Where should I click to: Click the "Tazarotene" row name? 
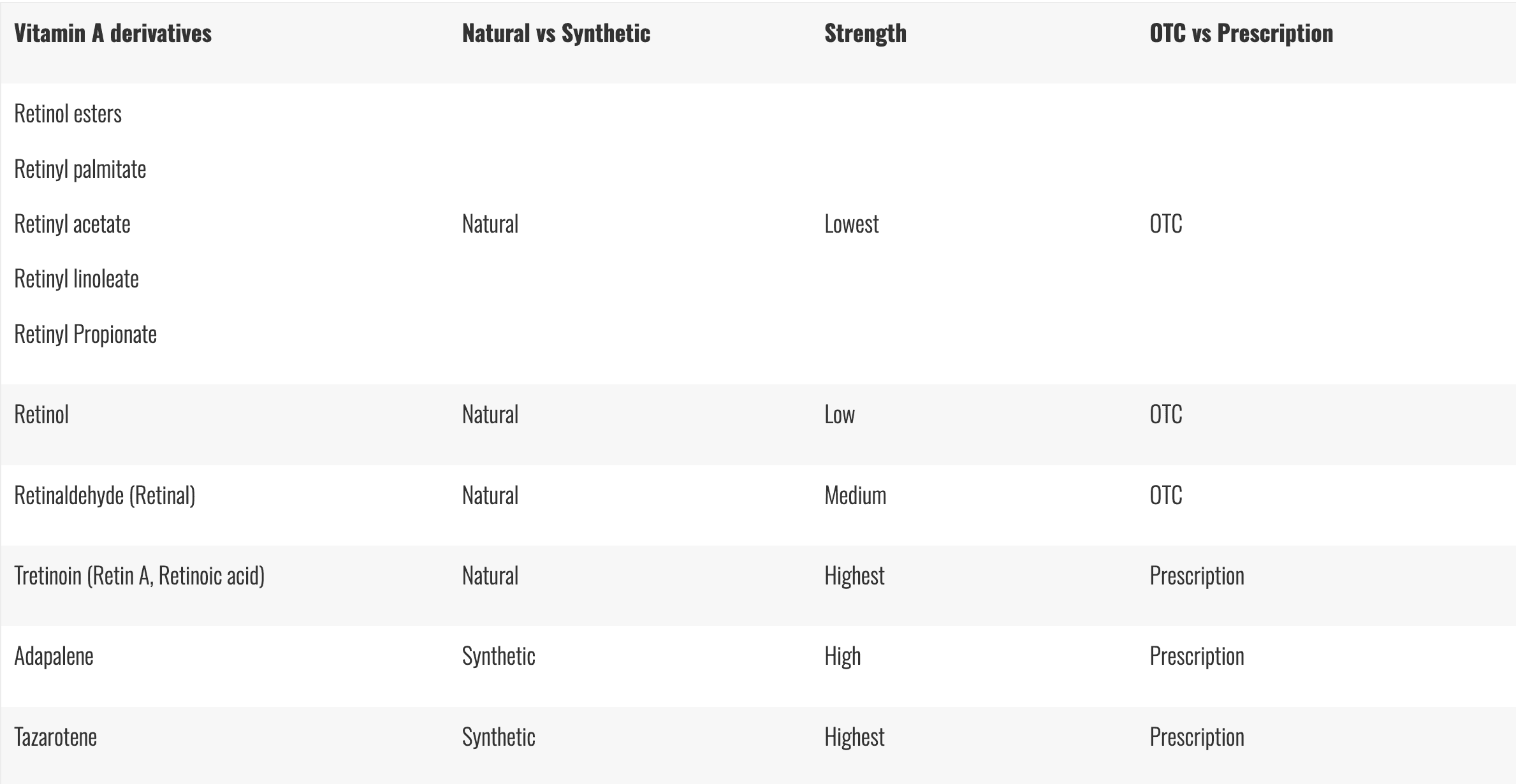click(55, 737)
